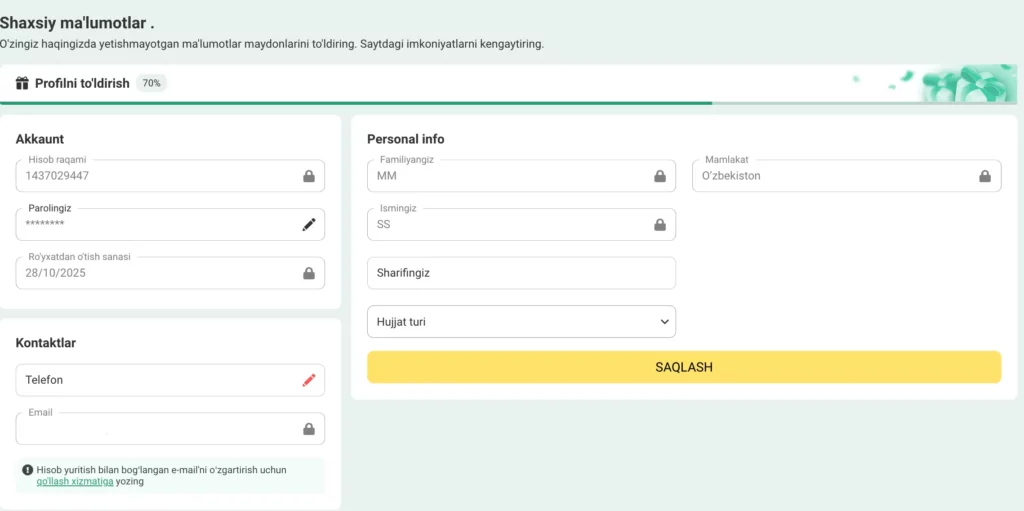Click the lock icon in Hisob raqami field
The height and width of the screenshot is (511, 1024).
(309, 176)
